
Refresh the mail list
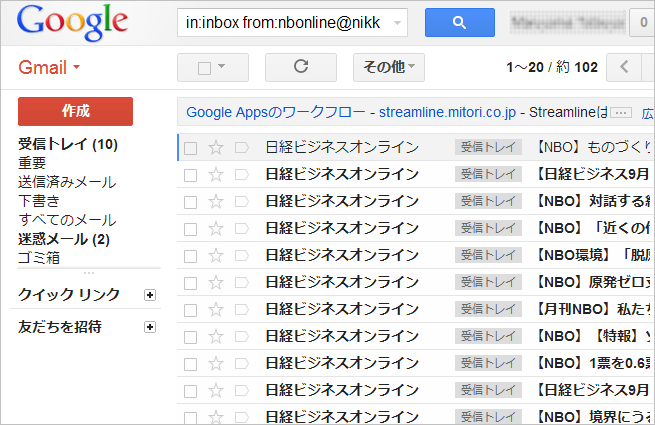[x=301, y=67]
